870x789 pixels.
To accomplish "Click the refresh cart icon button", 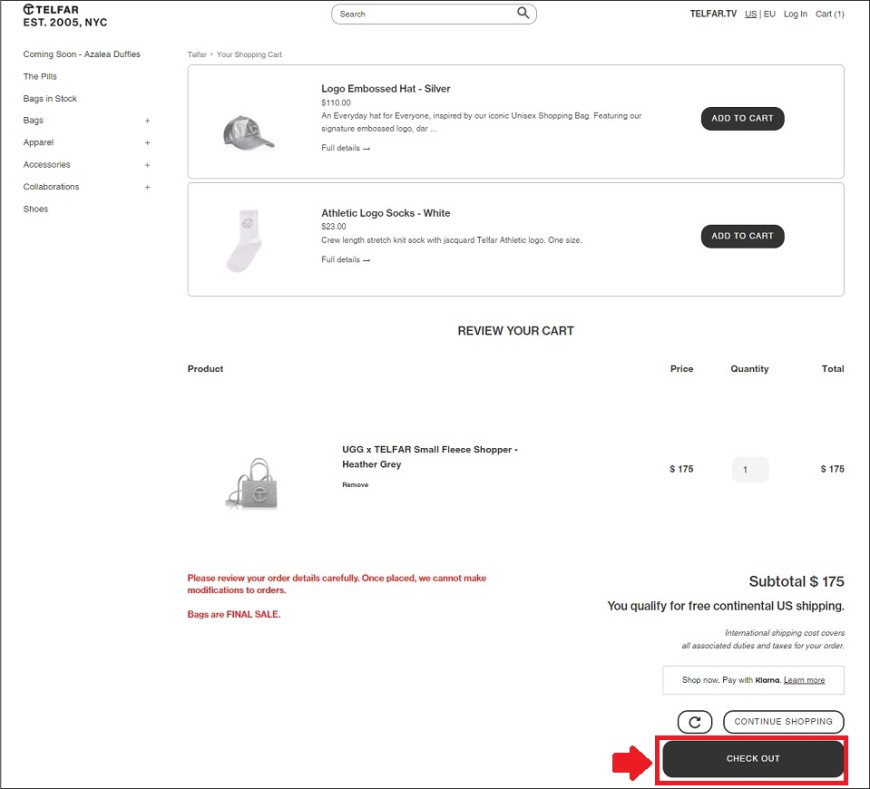I will 694,722.
